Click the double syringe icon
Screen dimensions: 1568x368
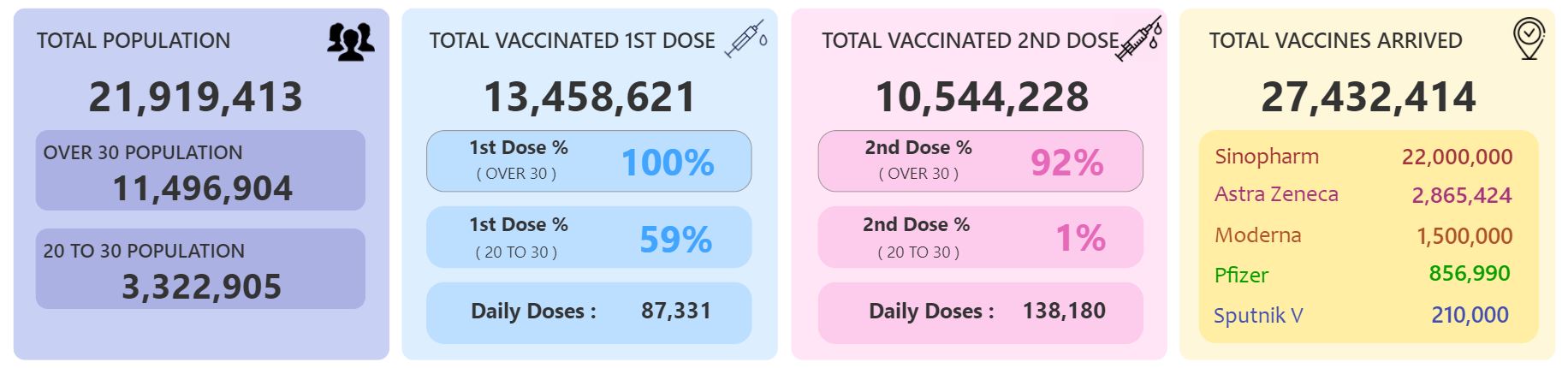coord(1139,39)
